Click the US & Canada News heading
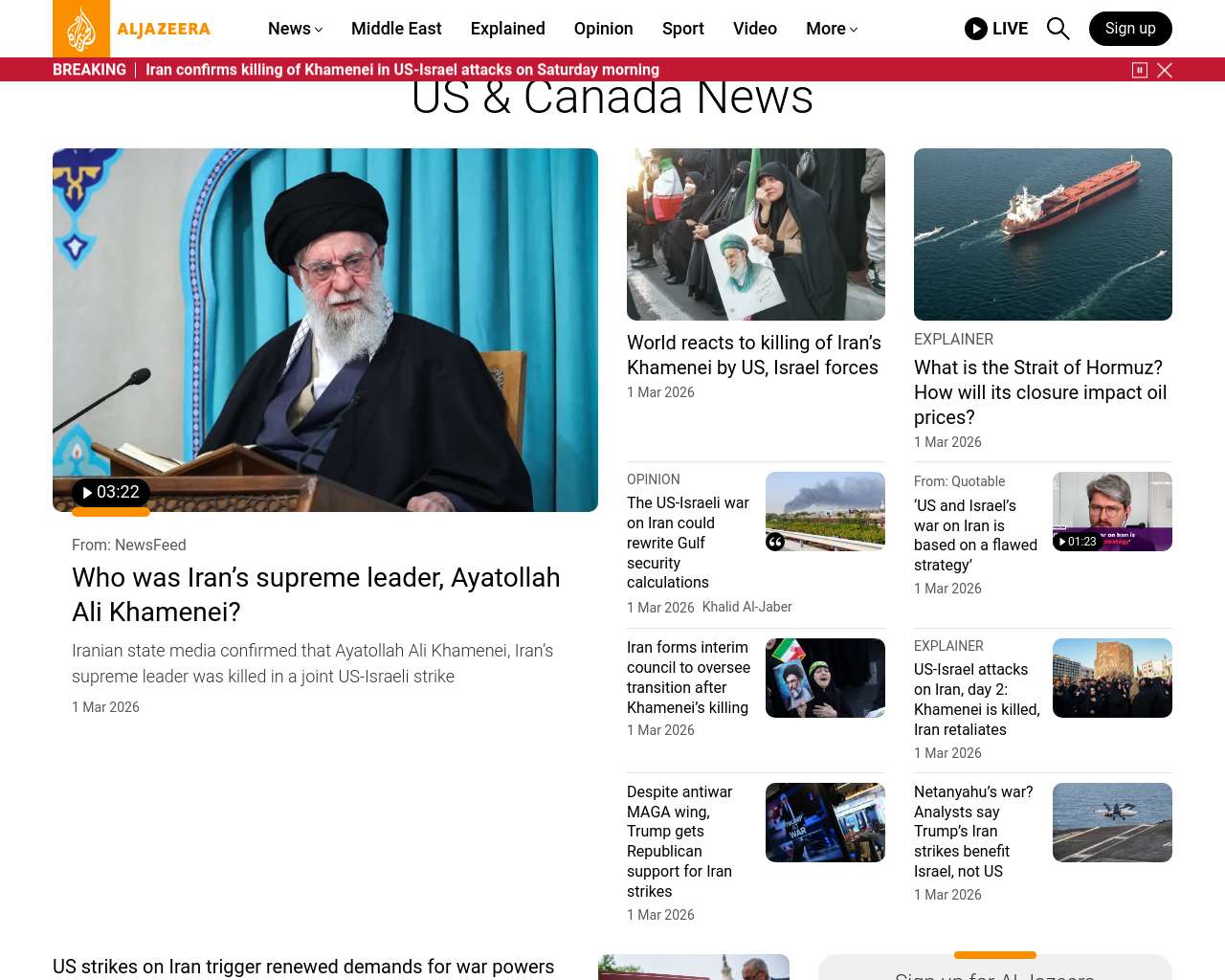Image resolution: width=1225 pixels, height=980 pixels. coord(612,98)
